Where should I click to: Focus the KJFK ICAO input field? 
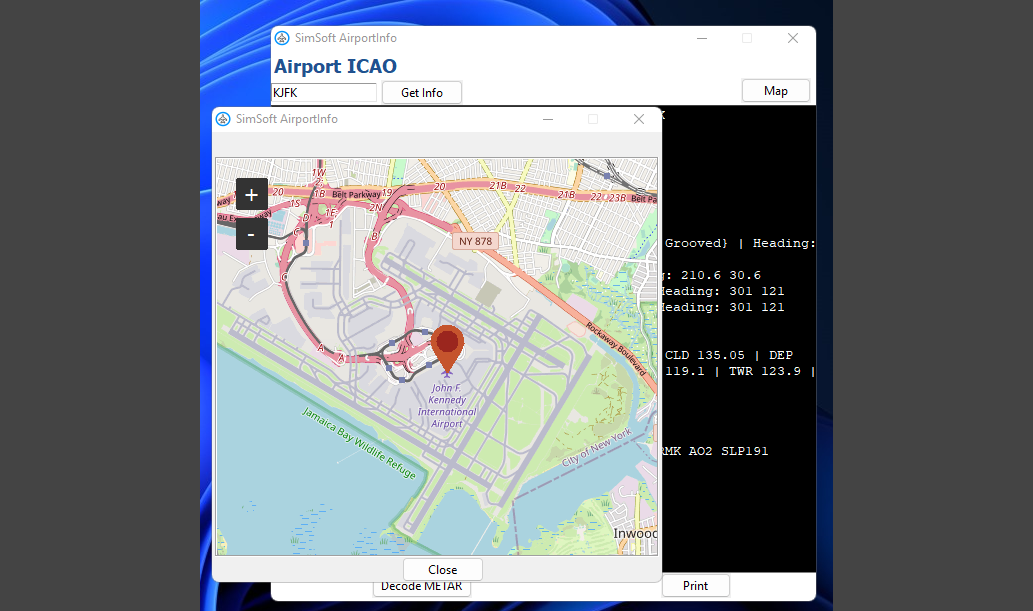(x=324, y=92)
